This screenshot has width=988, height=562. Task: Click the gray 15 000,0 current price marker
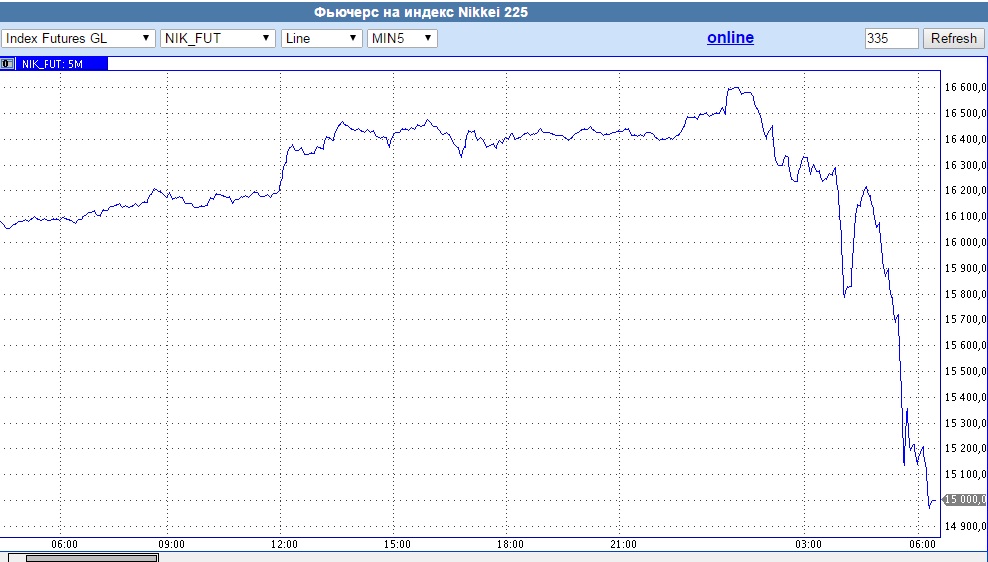(964, 500)
